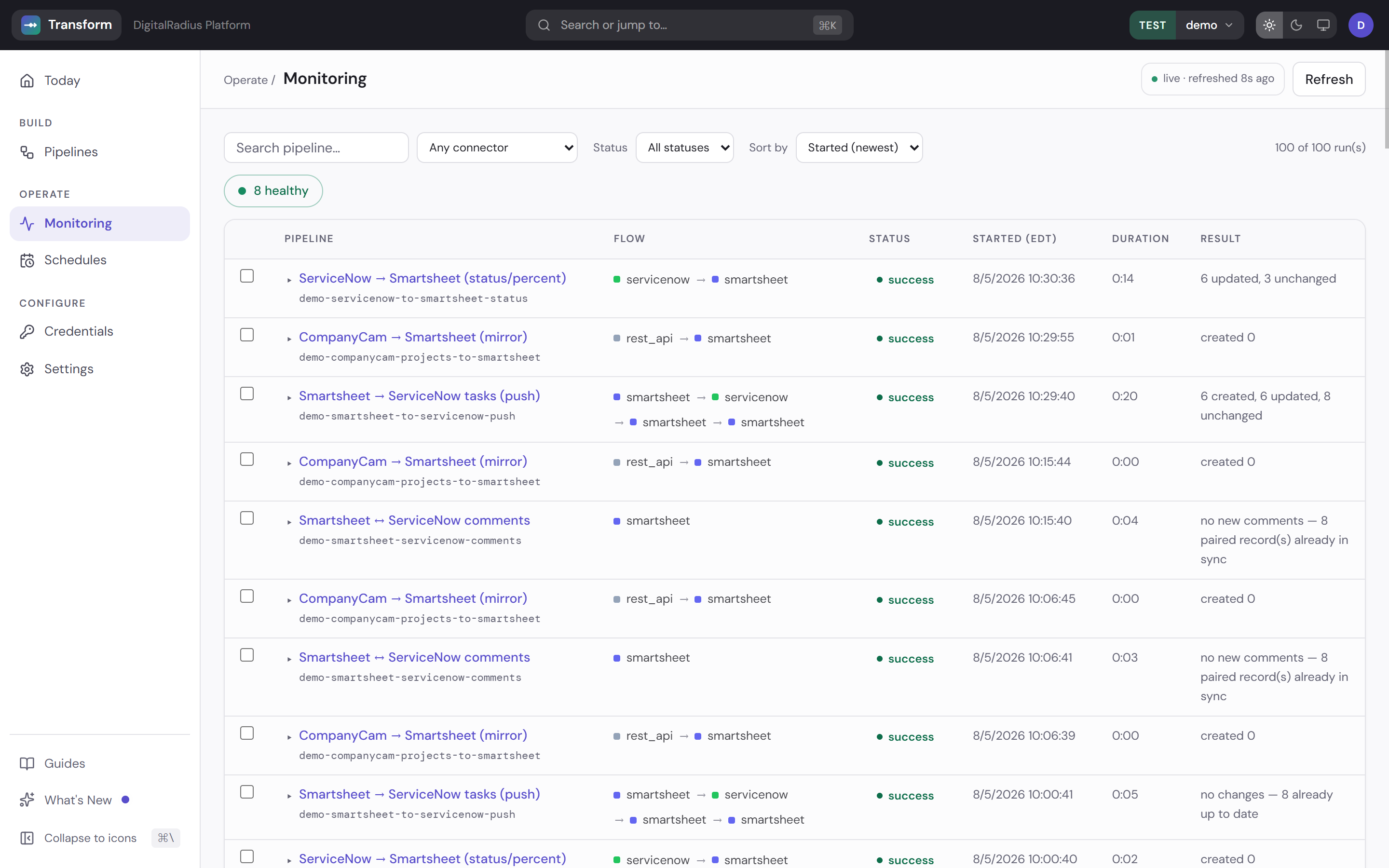
Task: Click the page vertical scrollbar
Action: click(1386, 100)
